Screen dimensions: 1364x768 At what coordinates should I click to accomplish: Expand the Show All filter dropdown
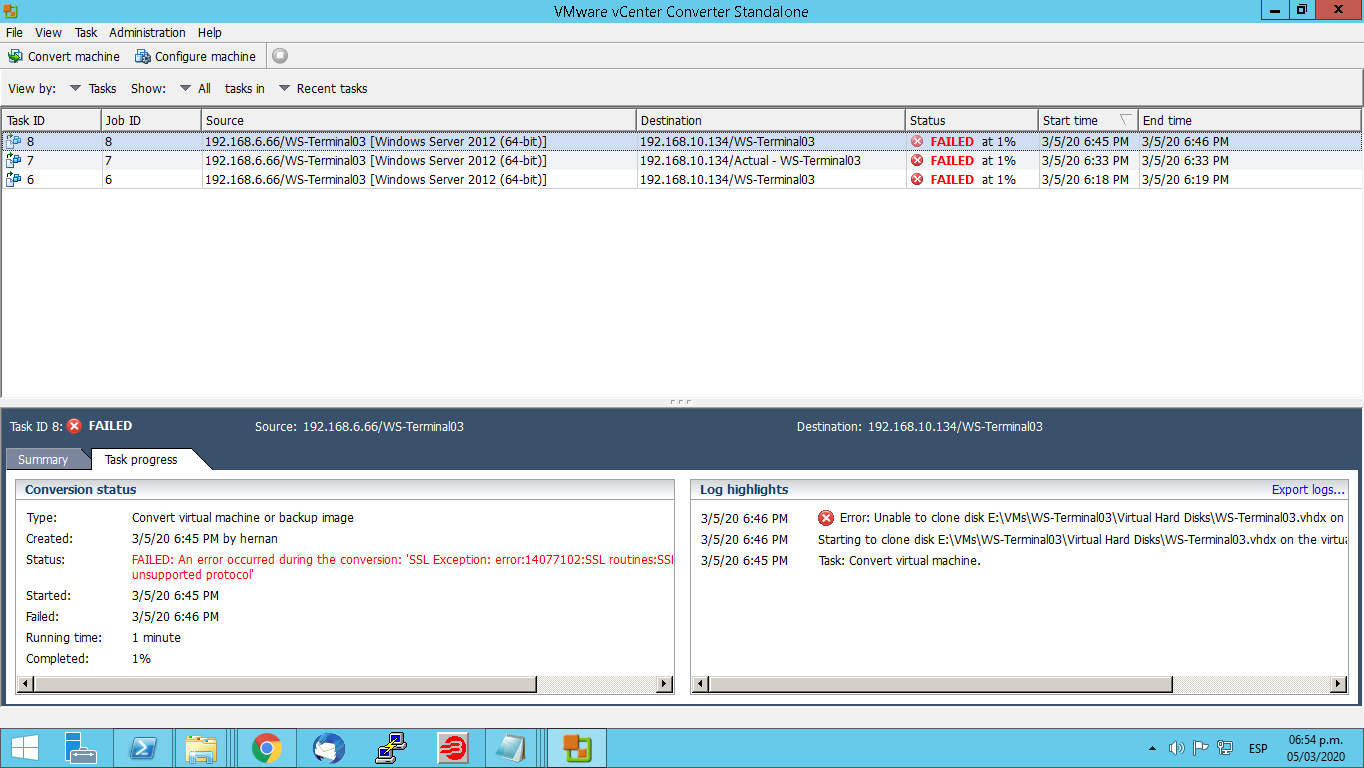195,88
